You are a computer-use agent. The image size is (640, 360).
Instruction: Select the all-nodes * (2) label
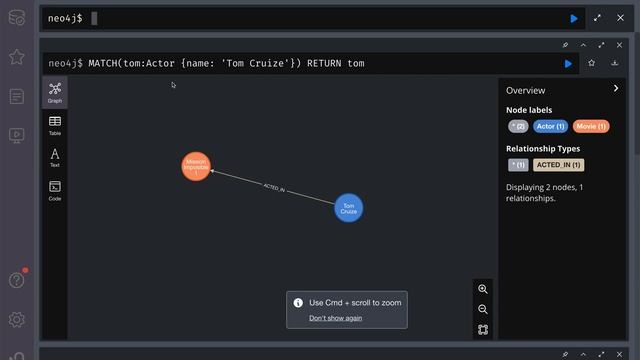518,127
